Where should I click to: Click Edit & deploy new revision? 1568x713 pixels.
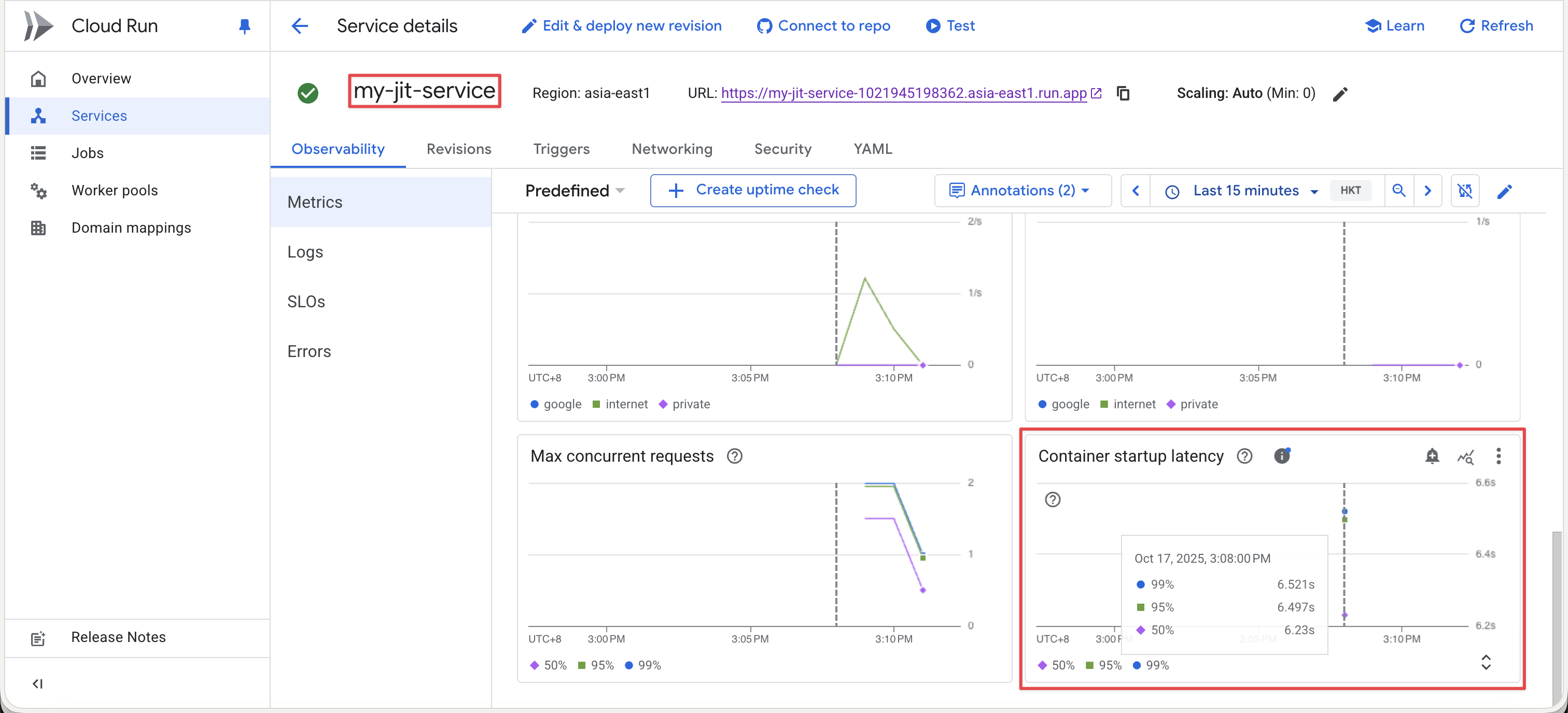click(x=620, y=25)
